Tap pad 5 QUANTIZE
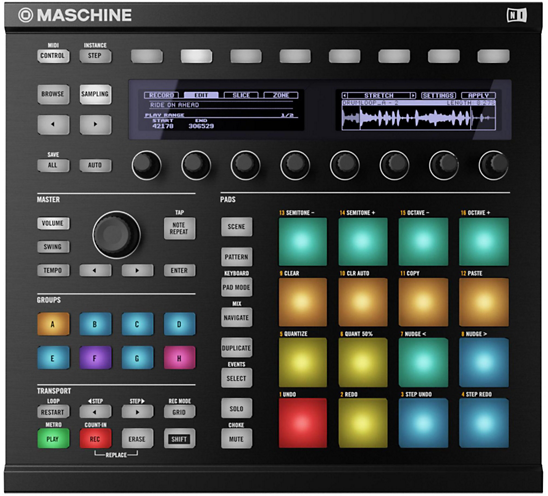 point(303,362)
